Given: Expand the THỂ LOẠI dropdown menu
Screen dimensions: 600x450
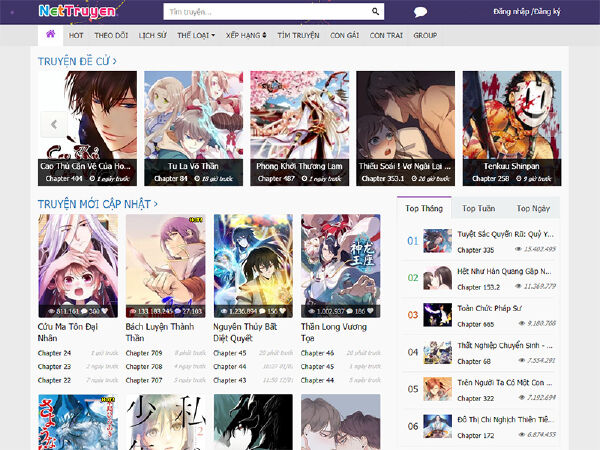Looking at the screenshot, I should tap(196, 35).
